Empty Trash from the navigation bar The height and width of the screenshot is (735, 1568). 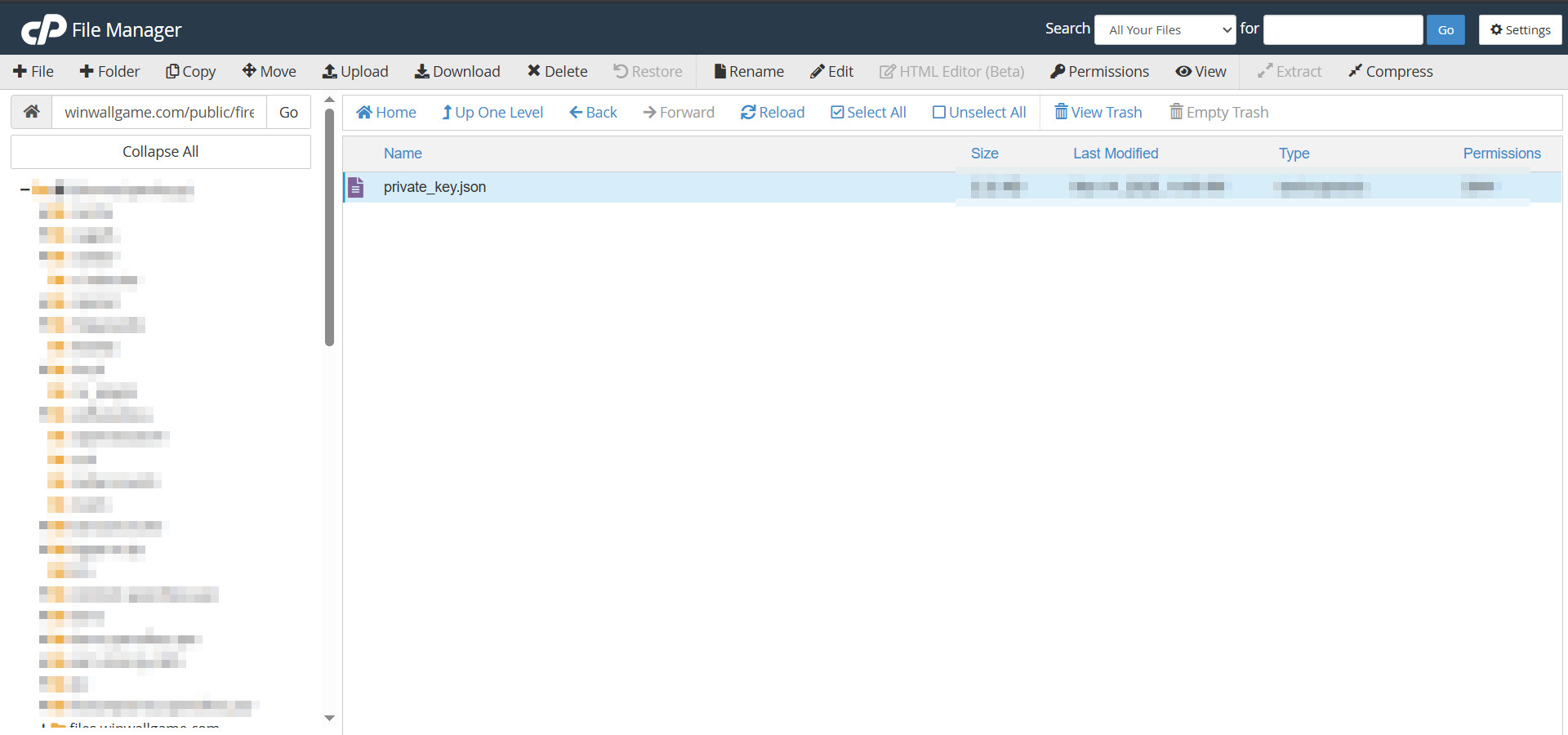[x=1218, y=112]
